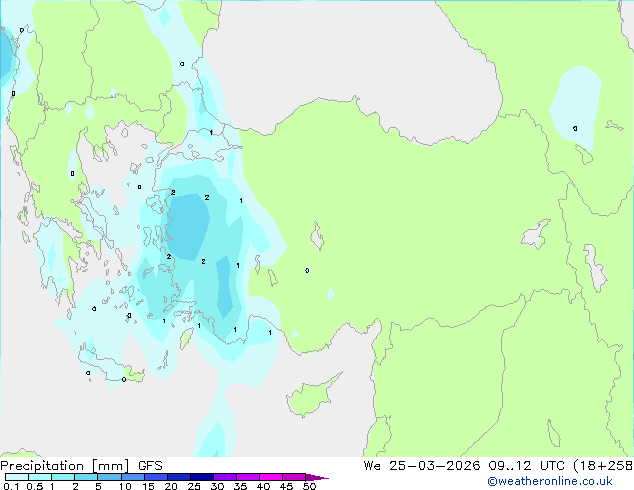Pick the blue swatch between 10 and 15
634x490 pixels.
[132, 477]
